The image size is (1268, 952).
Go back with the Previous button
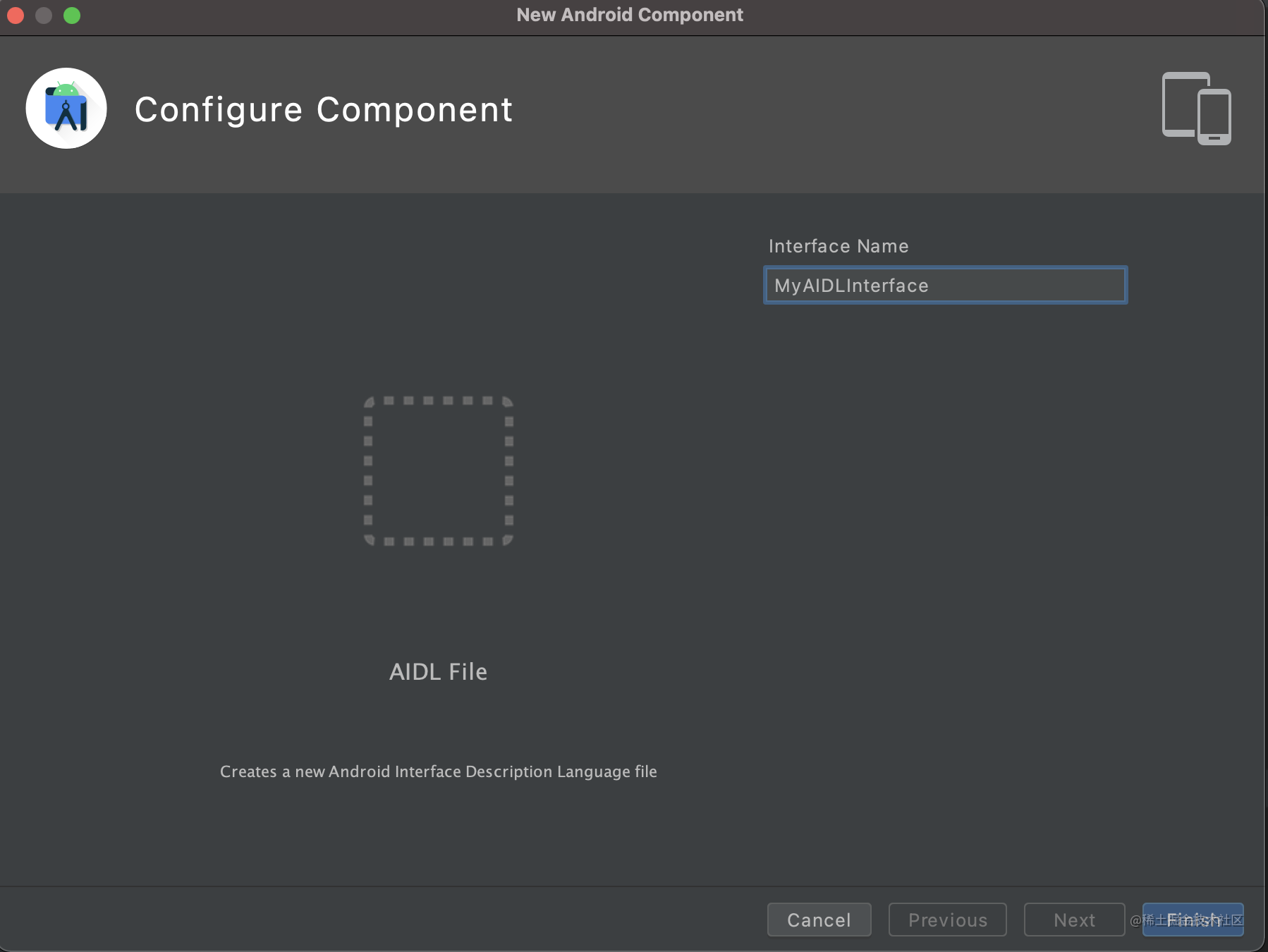pyautogui.click(x=947, y=920)
